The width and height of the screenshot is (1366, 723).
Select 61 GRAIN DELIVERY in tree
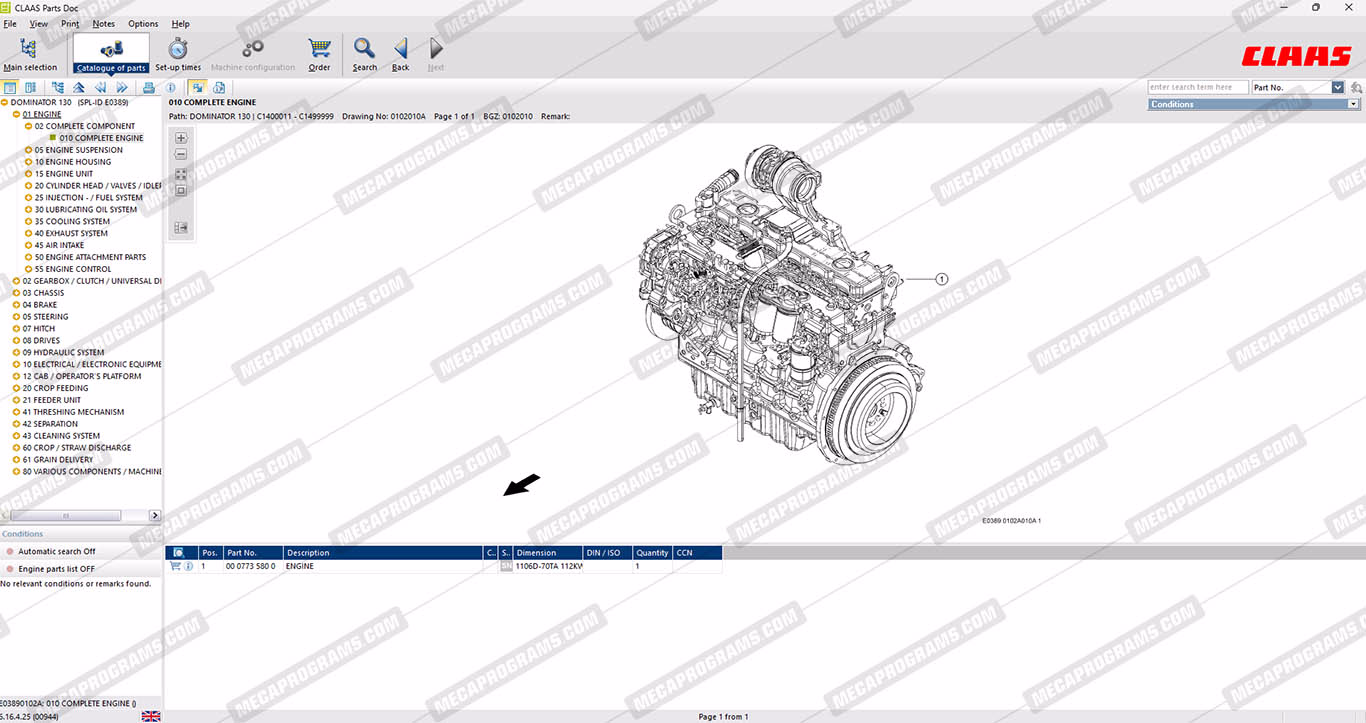coord(58,459)
